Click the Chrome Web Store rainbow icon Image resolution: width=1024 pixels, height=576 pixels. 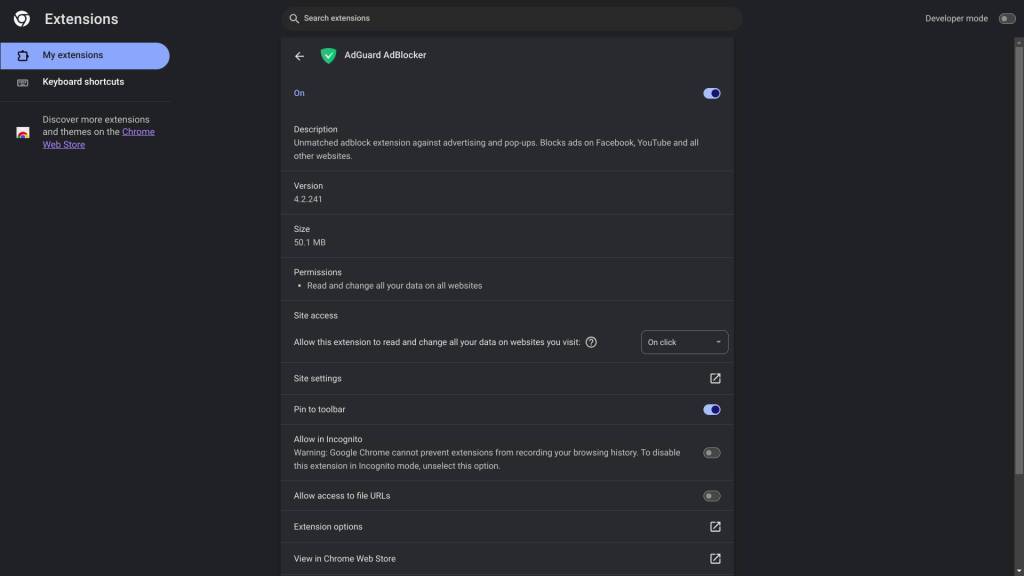coord(23,133)
